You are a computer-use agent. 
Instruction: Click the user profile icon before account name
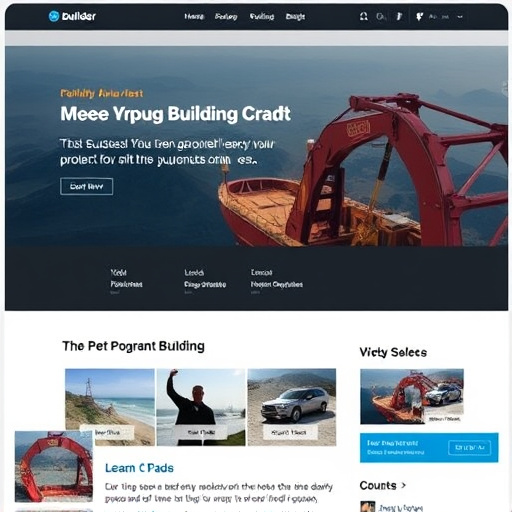[419, 16]
